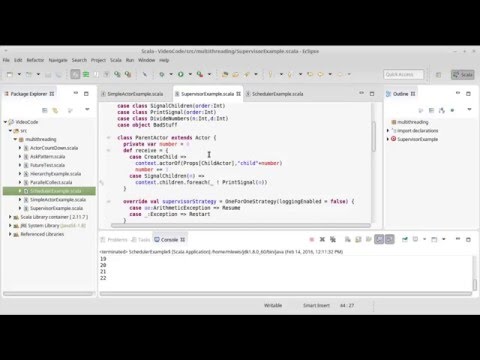Select HierarchyExample.scala in Package Explorer
Image resolution: width=480 pixels, height=360 pixels.
55,174
